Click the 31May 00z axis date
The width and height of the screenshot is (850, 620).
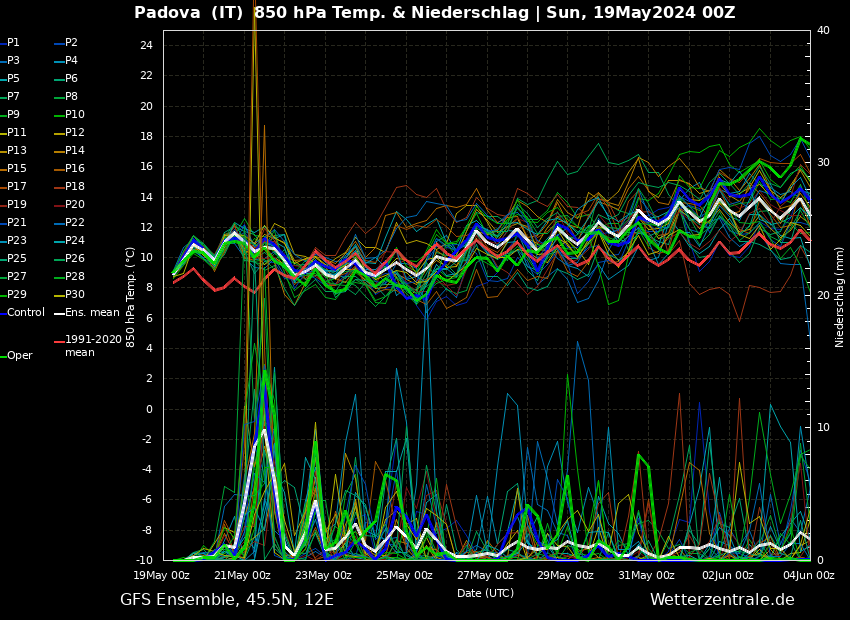click(x=647, y=576)
